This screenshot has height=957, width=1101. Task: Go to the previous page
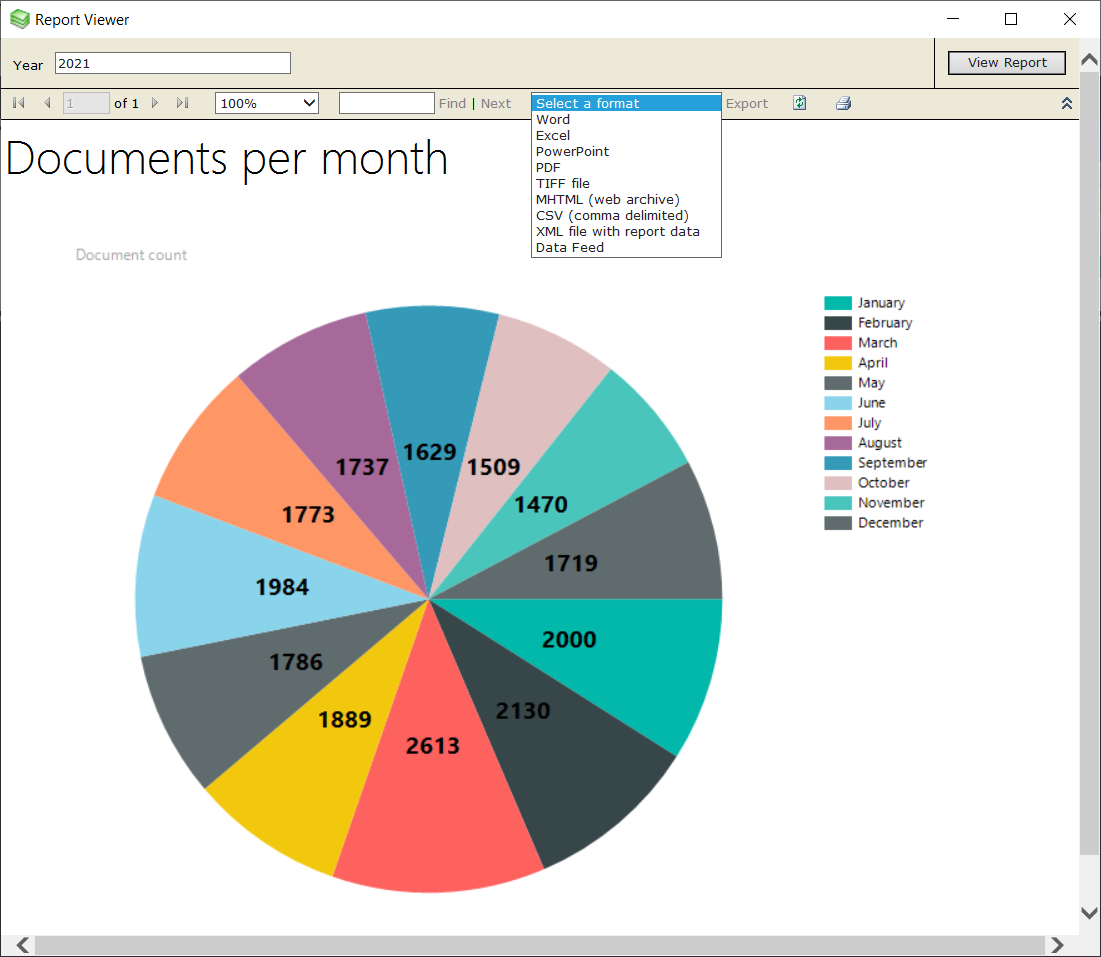coord(47,102)
